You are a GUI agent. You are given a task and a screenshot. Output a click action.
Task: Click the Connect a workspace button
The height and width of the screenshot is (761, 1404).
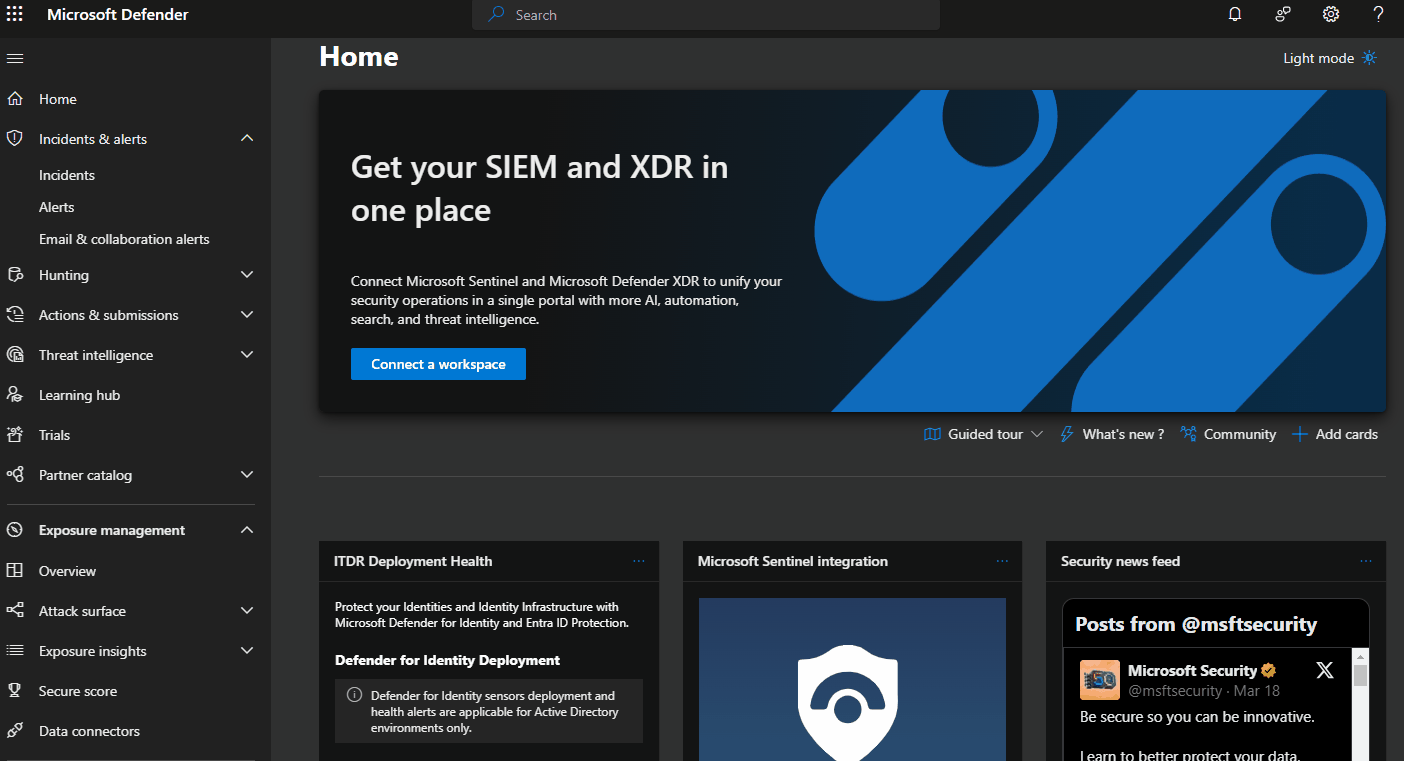coord(438,363)
